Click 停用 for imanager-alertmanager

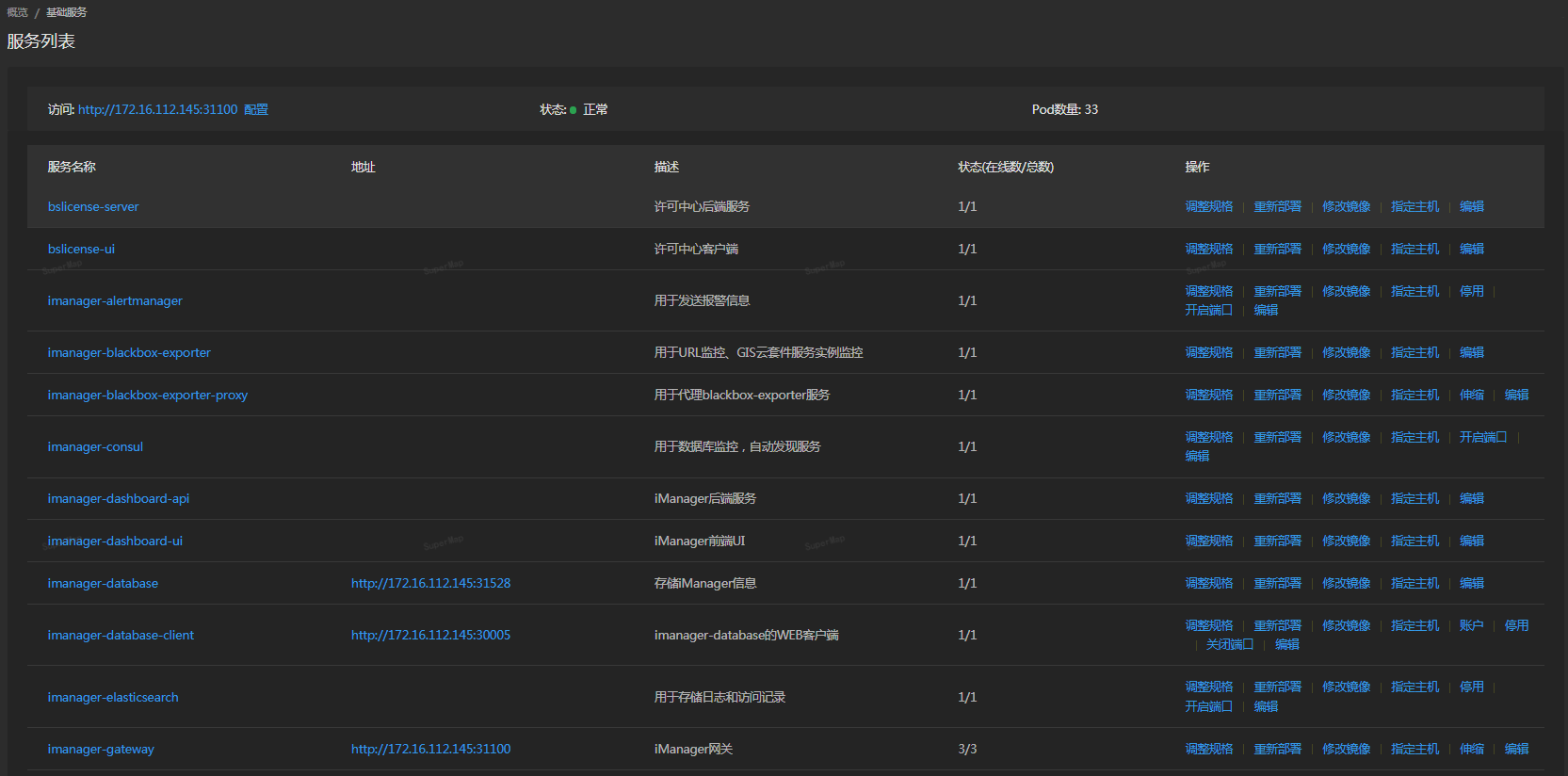[1471, 291]
